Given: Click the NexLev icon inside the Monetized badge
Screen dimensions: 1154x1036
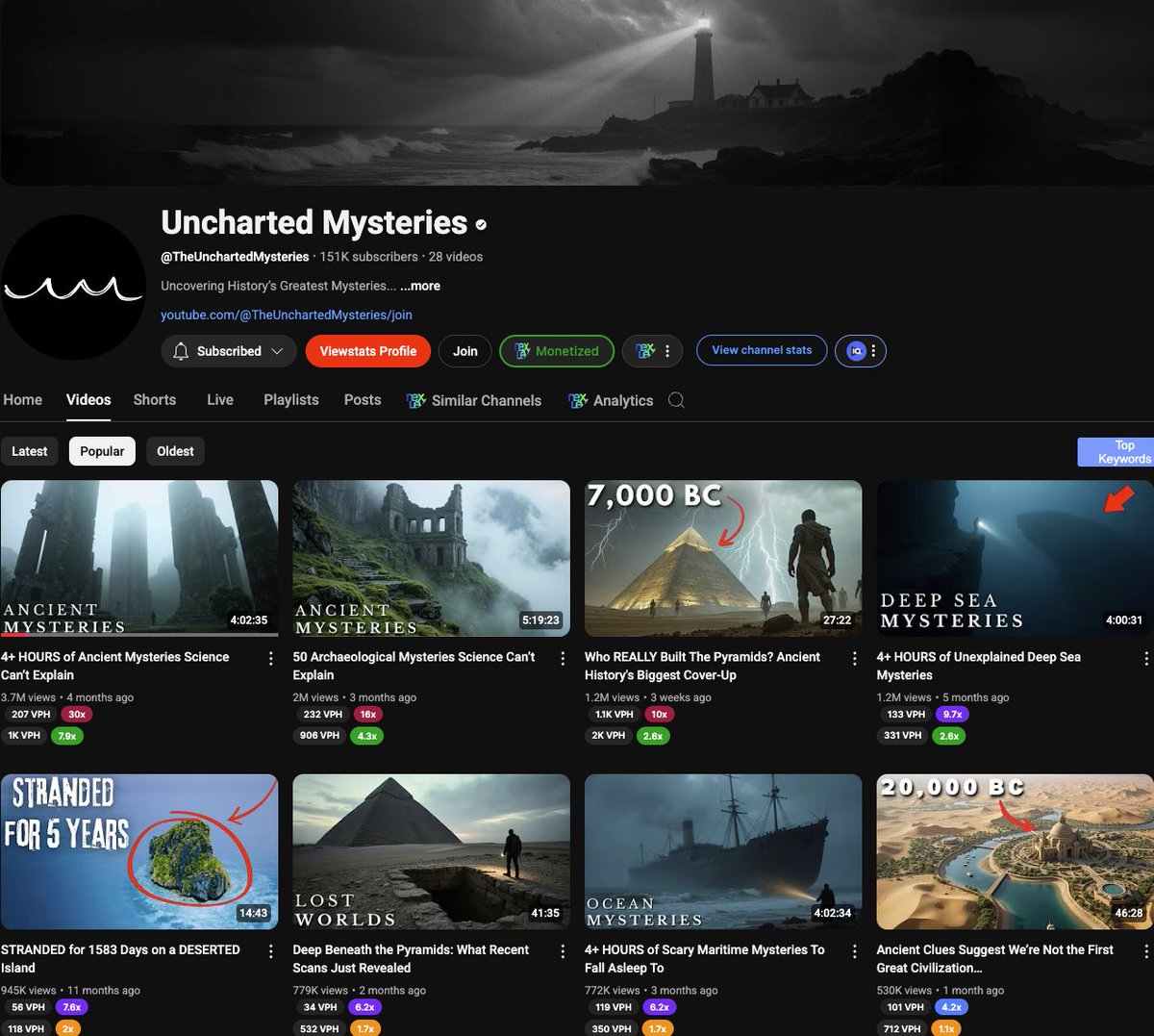Looking at the screenshot, I should click(522, 350).
